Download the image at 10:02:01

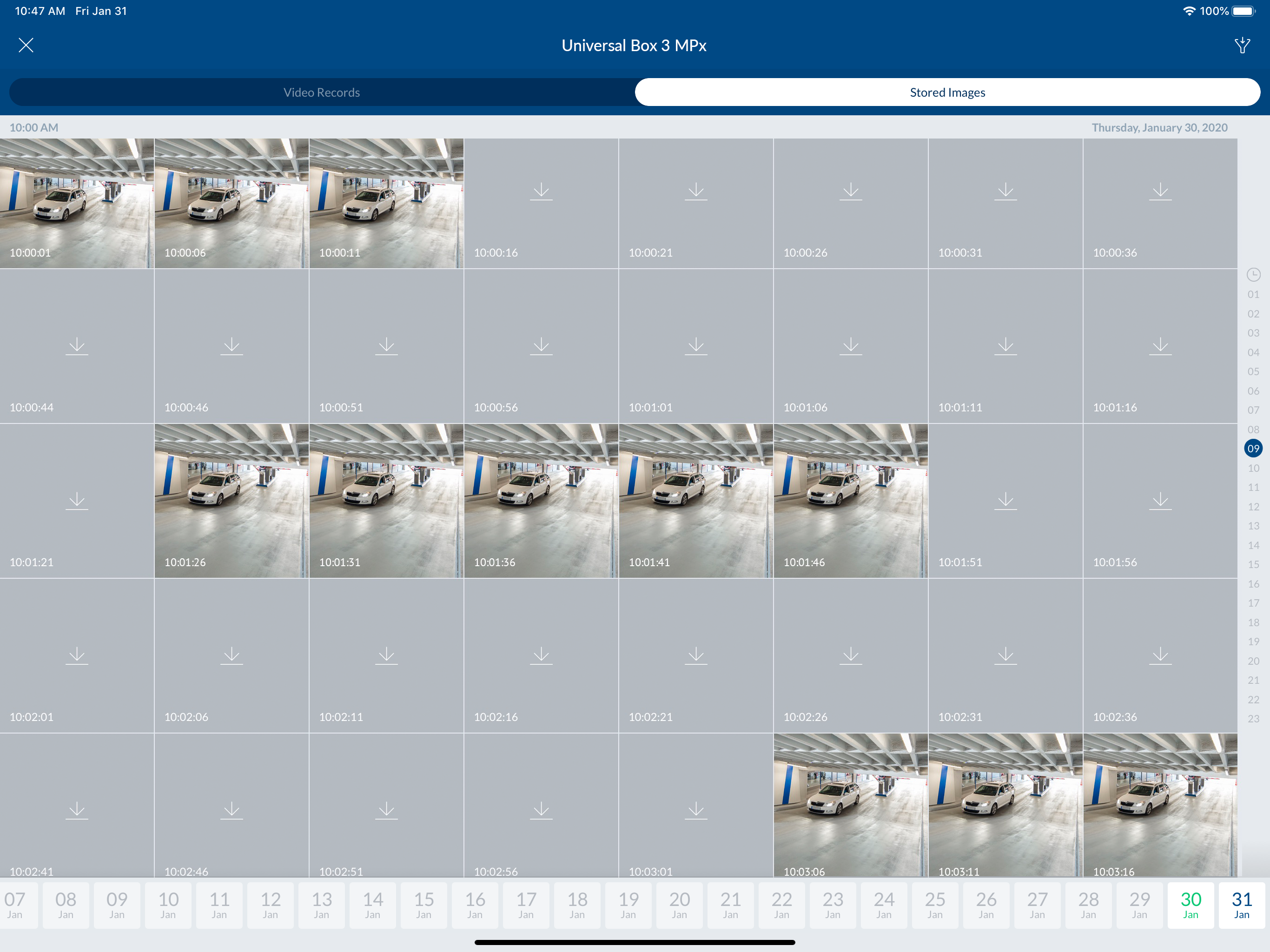[x=77, y=656]
